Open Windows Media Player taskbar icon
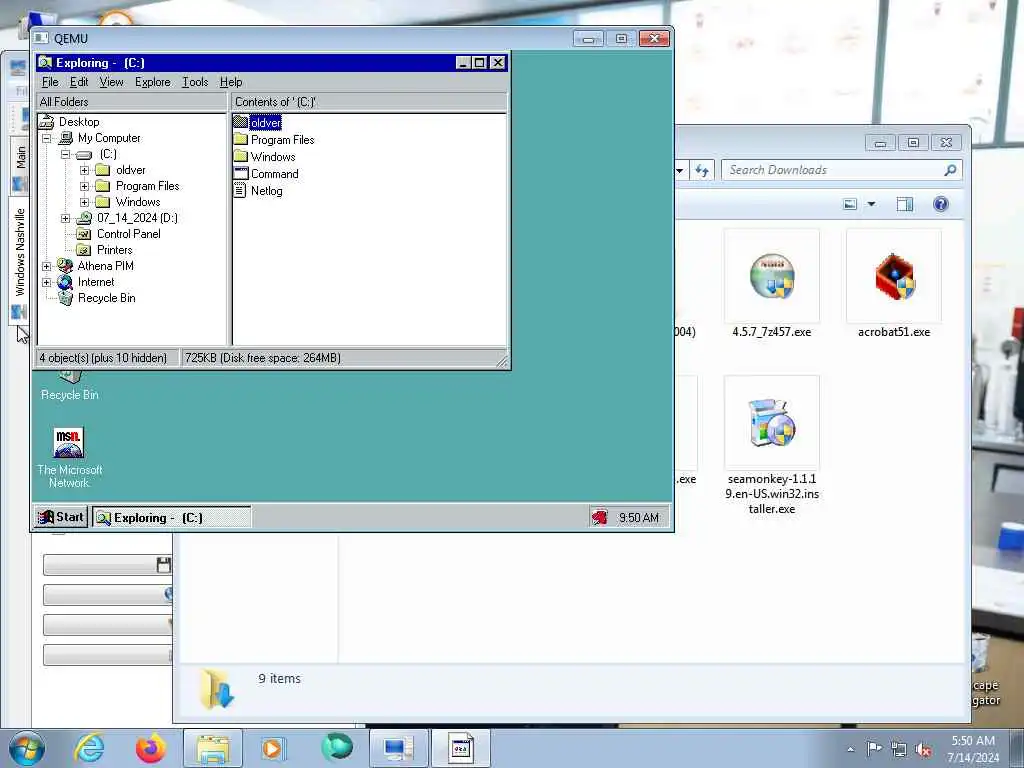Viewport: 1024px width, 768px height. [273, 748]
